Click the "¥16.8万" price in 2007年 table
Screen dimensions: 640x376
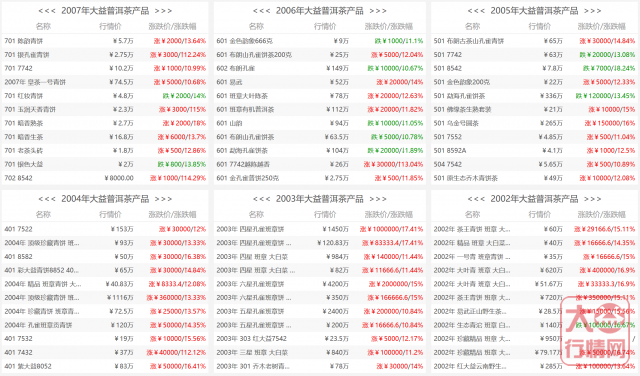tap(121, 137)
